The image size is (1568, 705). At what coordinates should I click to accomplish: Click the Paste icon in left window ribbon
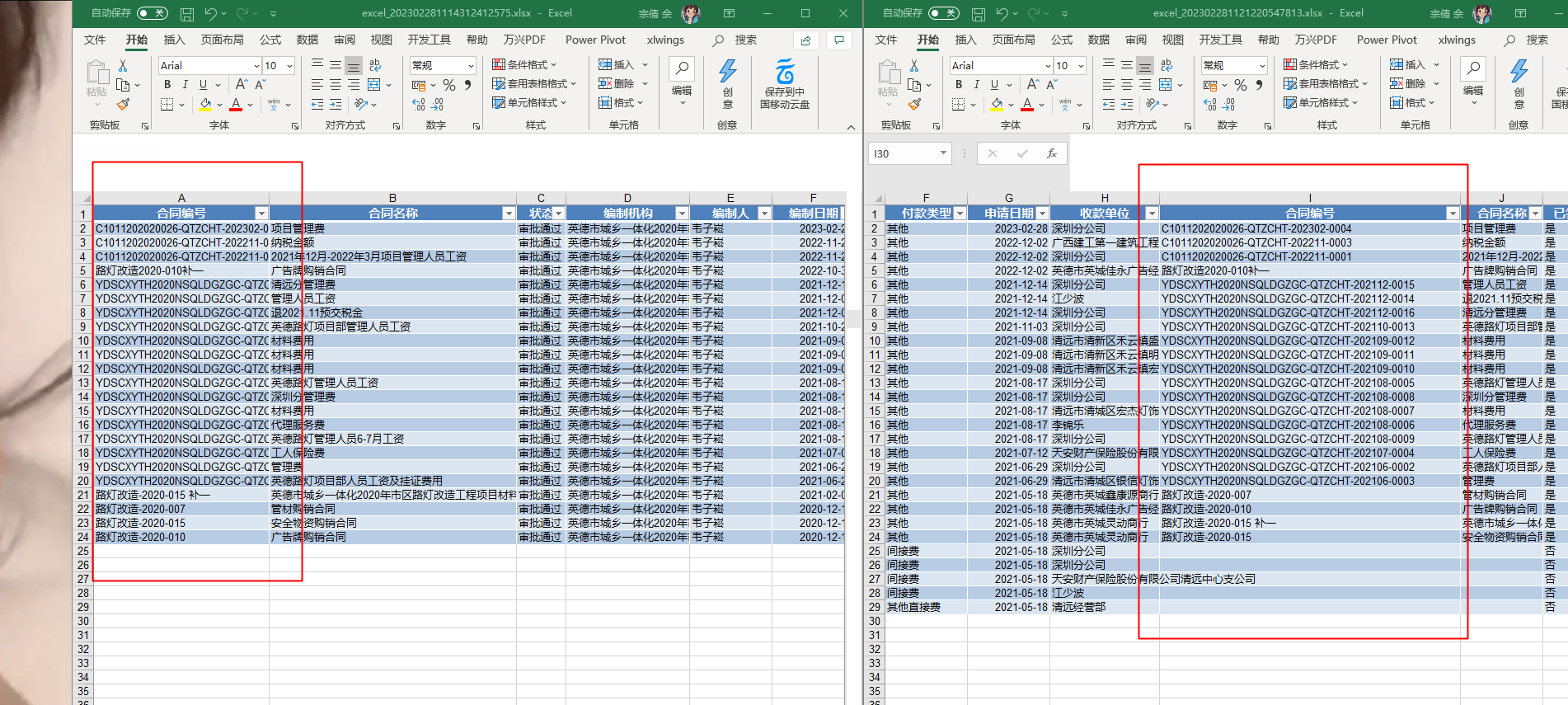96,73
